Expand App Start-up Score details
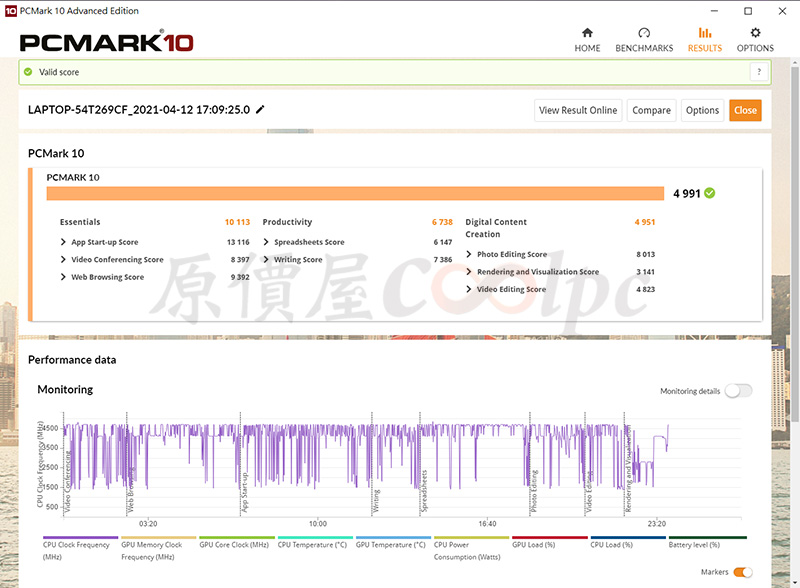The width and height of the screenshot is (800, 588). (63, 242)
